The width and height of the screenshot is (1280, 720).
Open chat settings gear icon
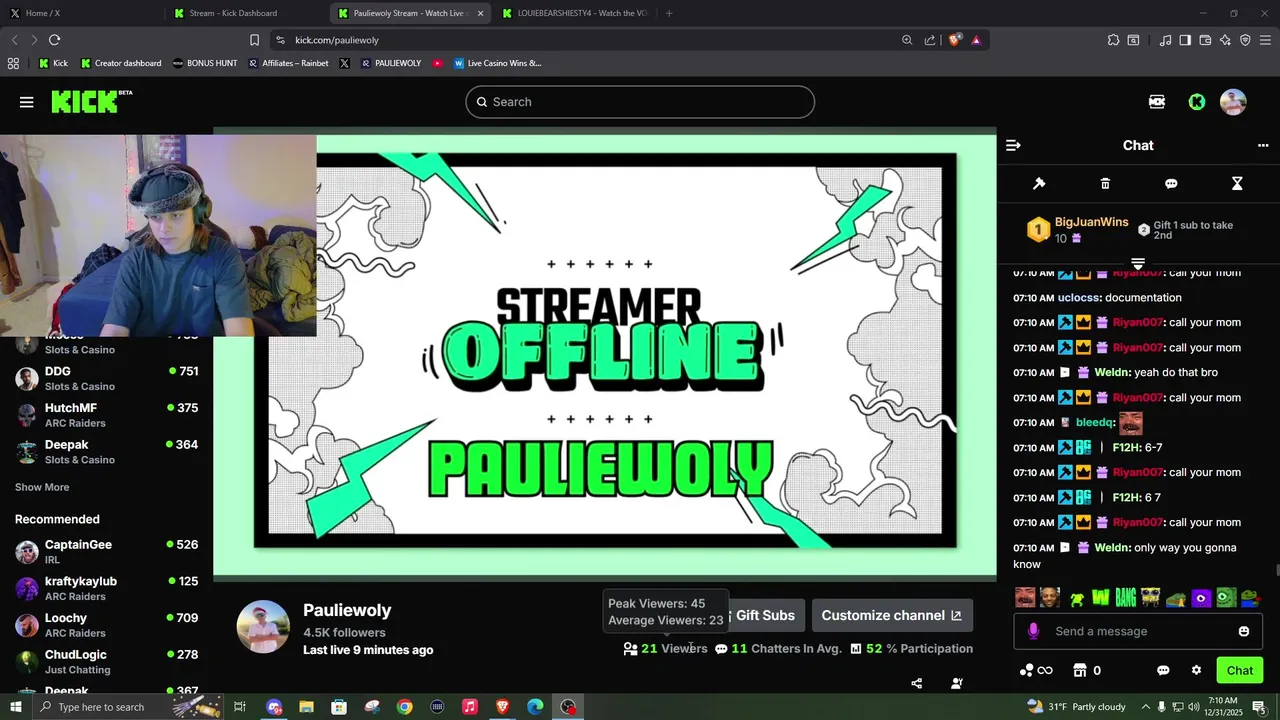[1196, 670]
